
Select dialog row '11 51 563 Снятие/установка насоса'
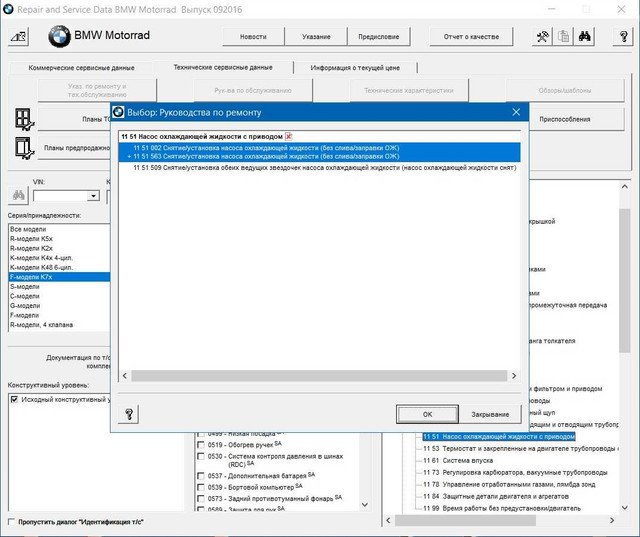pyautogui.click(x=320, y=157)
